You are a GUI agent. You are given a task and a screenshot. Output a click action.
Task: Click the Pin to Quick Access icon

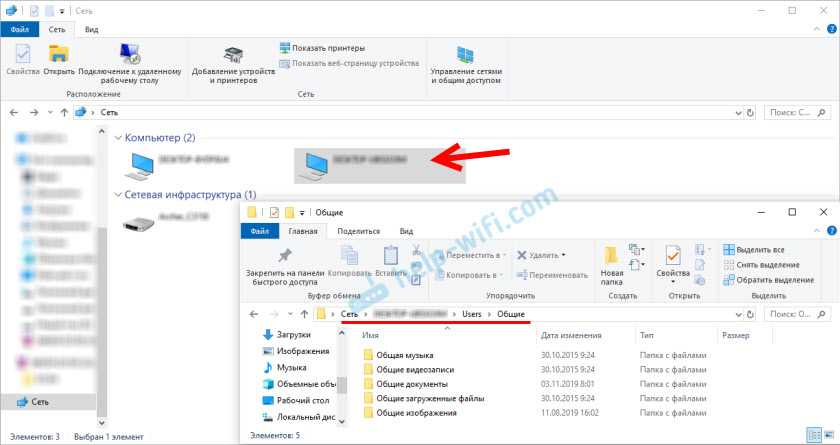tap(284, 256)
